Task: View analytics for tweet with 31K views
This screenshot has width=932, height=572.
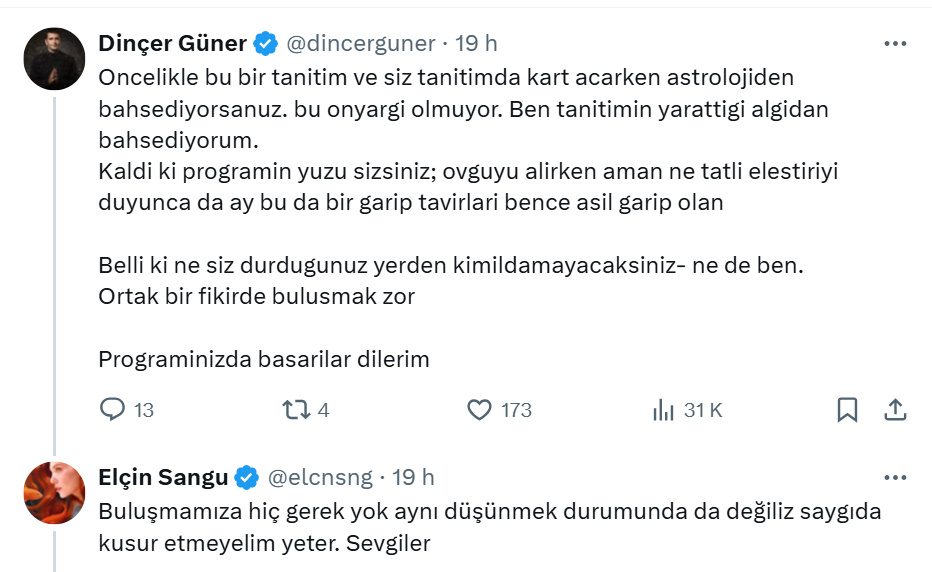Action: pos(663,410)
